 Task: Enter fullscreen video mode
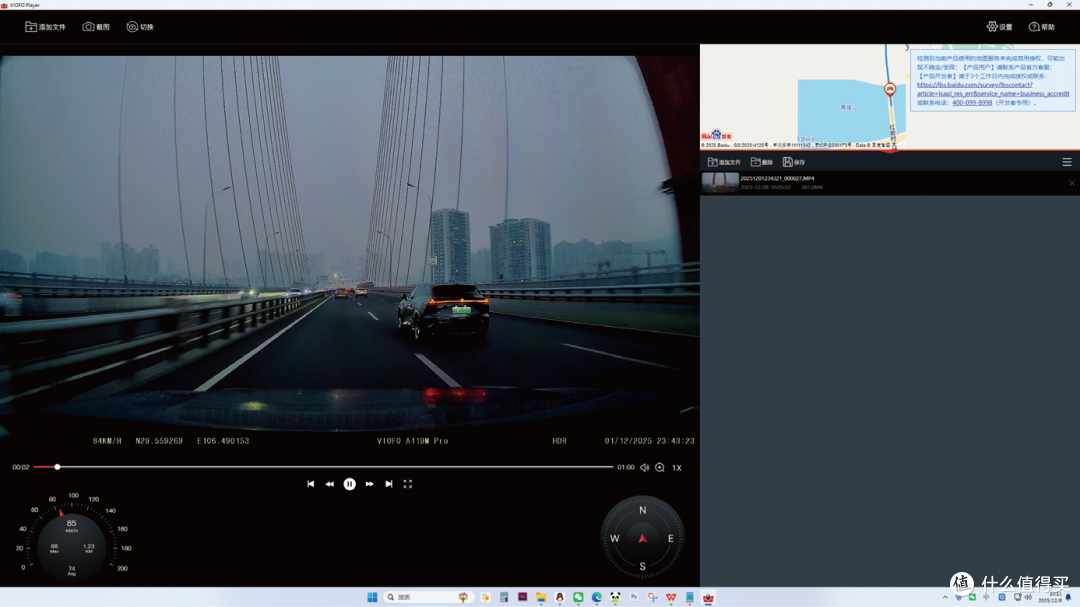click(408, 484)
